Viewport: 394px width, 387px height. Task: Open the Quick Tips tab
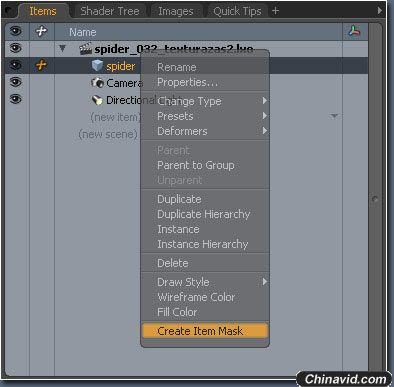[x=237, y=11]
